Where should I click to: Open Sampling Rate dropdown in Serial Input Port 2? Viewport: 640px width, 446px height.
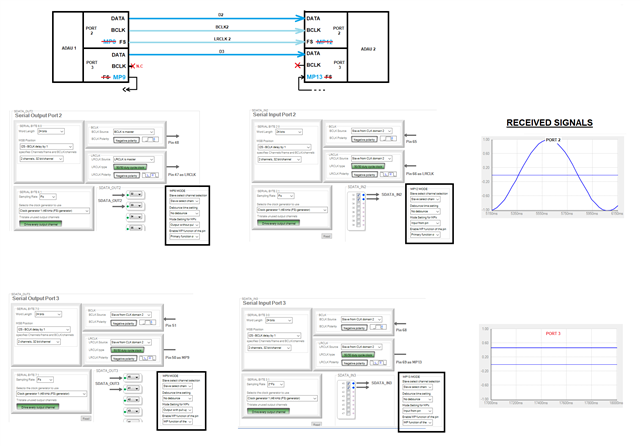286,196
